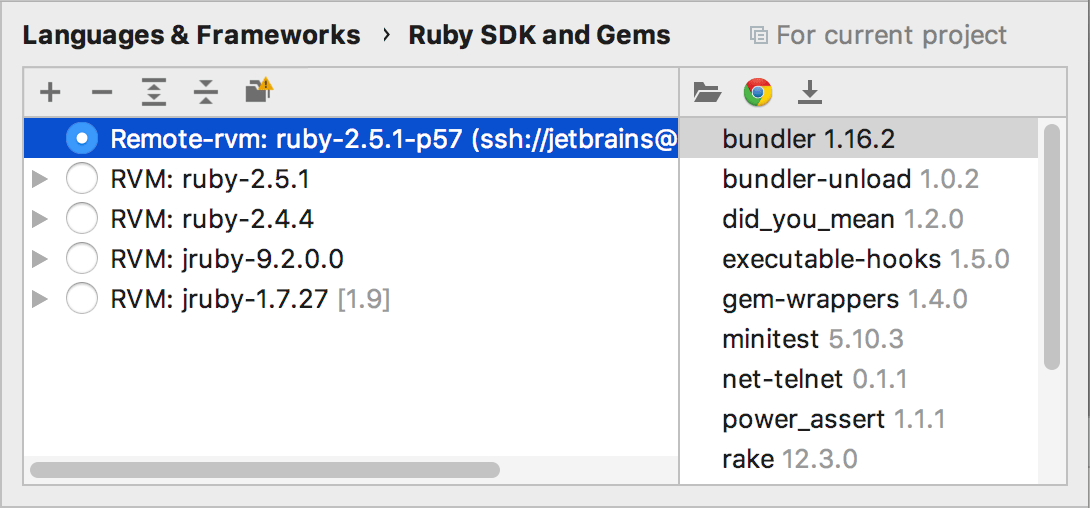Click the 'For current project' label
Image resolution: width=1090 pixels, height=508 pixels.
(x=891, y=35)
